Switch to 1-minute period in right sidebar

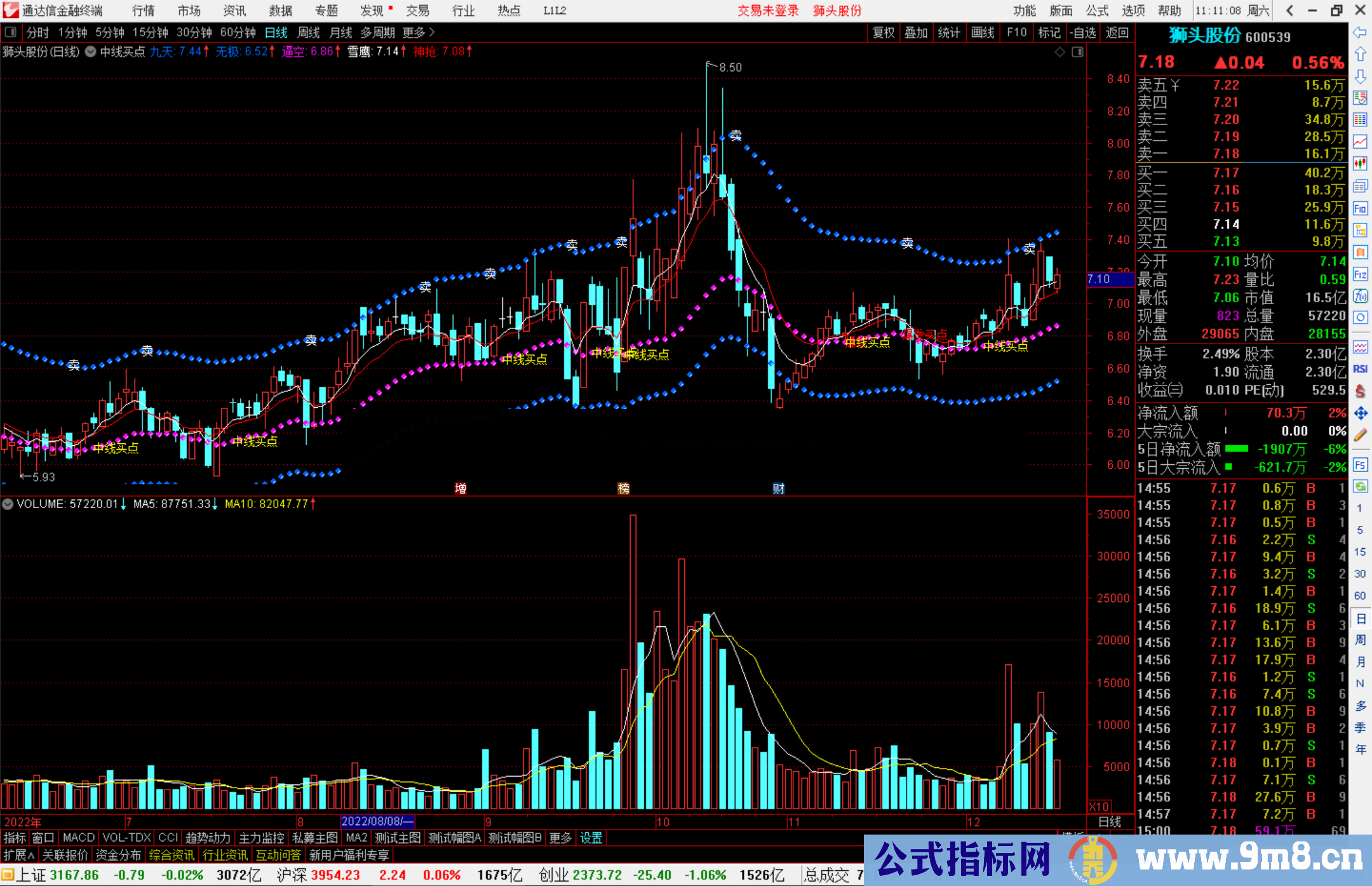pyautogui.click(x=1359, y=508)
